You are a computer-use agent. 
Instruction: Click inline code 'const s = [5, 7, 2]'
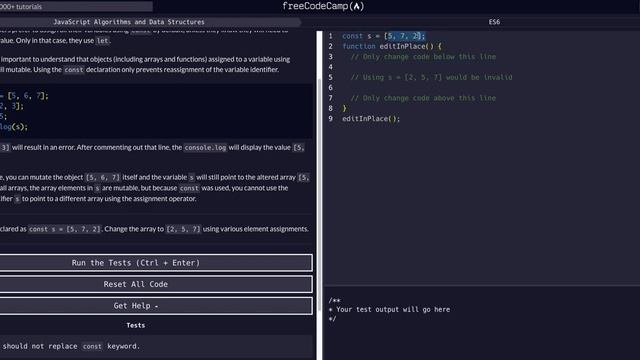point(64,229)
